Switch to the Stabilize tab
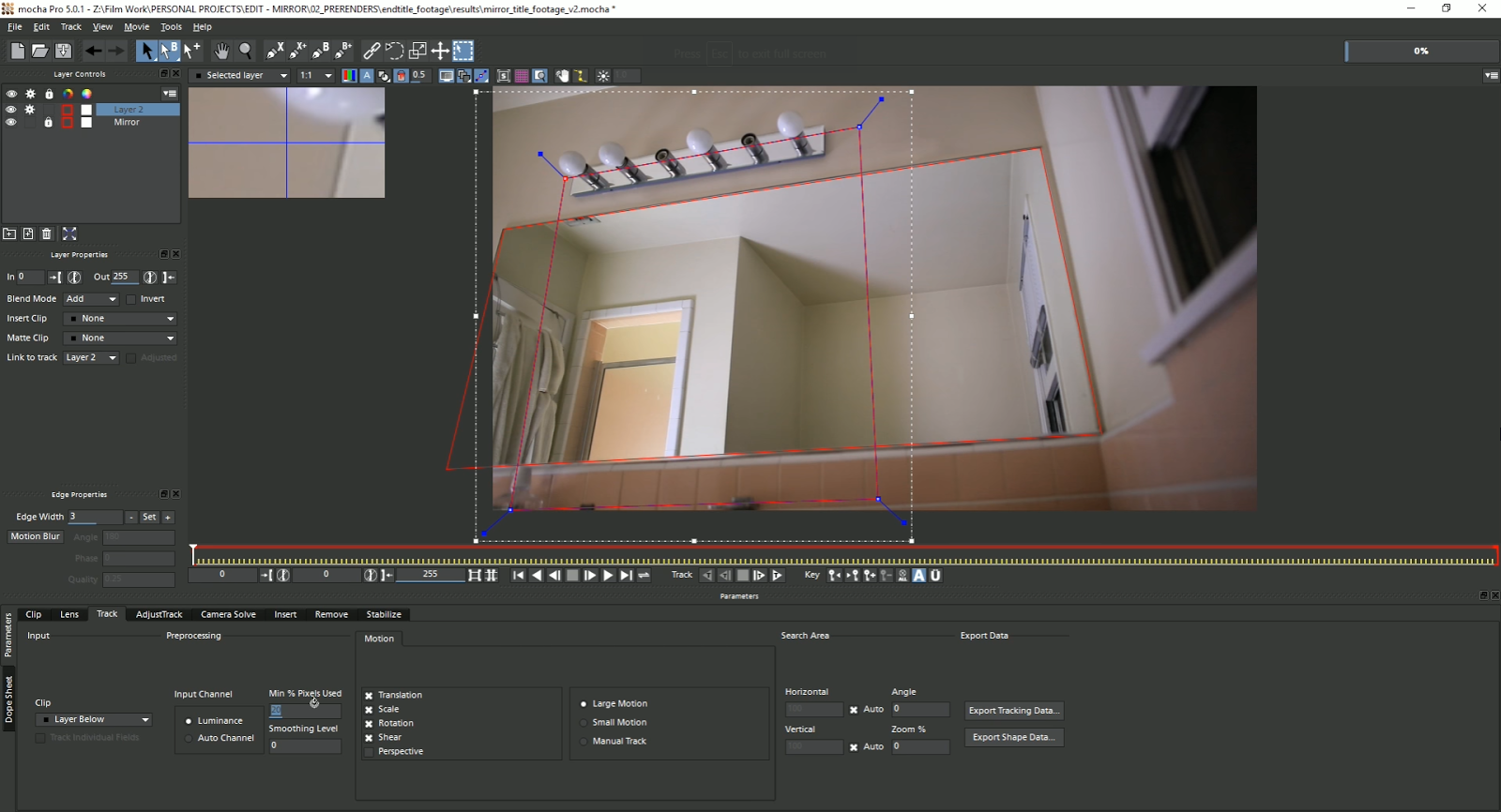The height and width of the screenshot is (812, 1501). click(384, 615)
